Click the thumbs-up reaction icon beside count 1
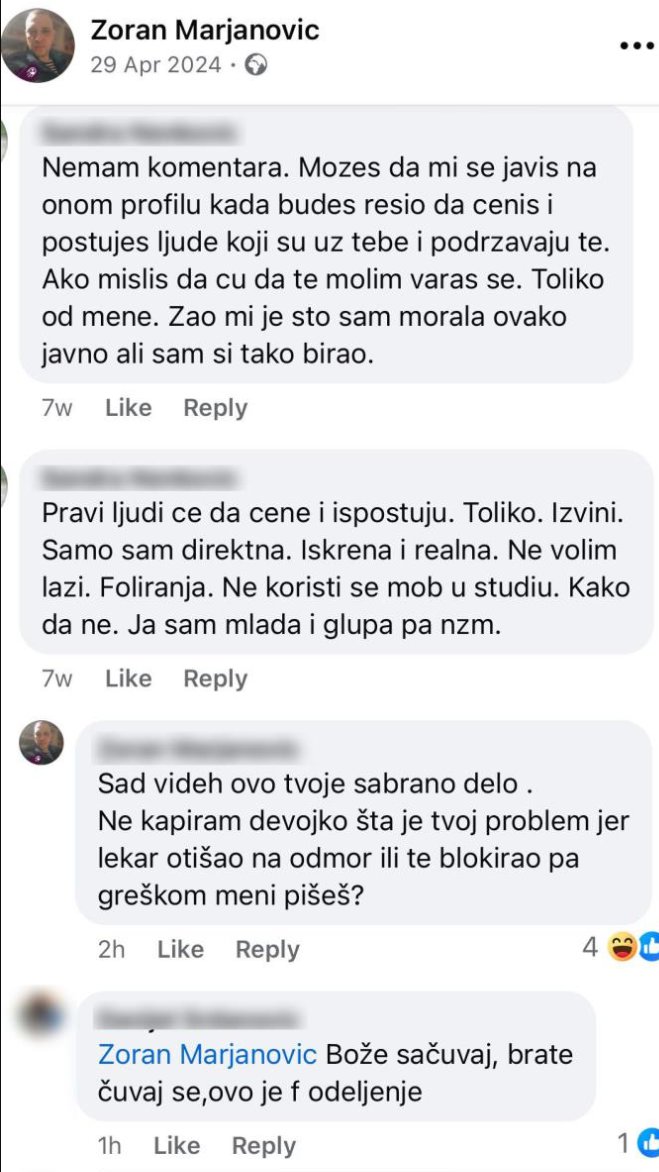Screen dimensions: 659x1172 [x=650, y=1143]
